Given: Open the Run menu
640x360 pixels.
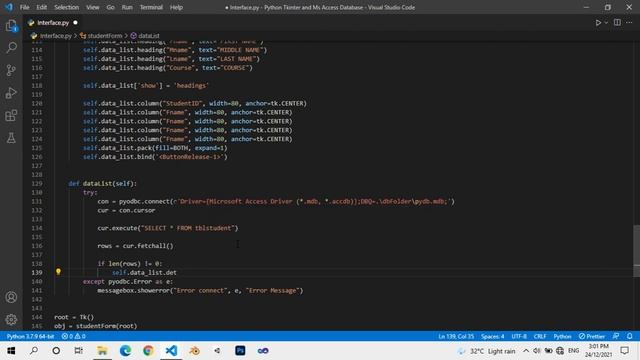Looking at the screenshot, I should click(127, 7).
